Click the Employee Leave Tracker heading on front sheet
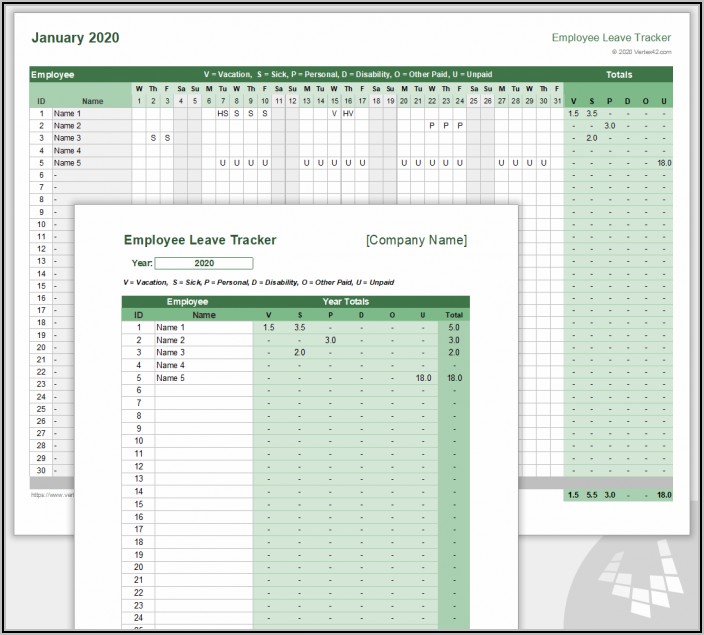This screenshot has width=704, height=635. click(200, 240)
